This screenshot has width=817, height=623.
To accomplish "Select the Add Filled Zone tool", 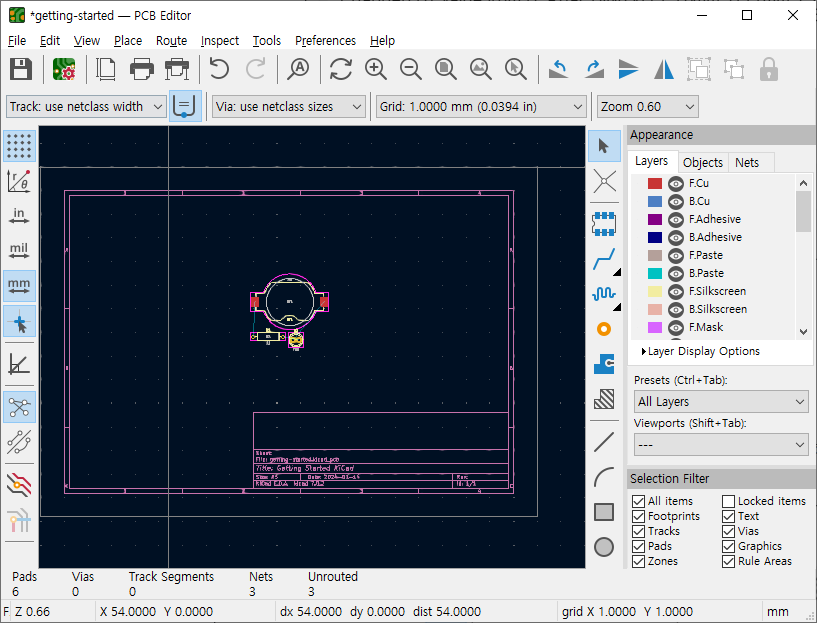I will click(x=604, y=364).
